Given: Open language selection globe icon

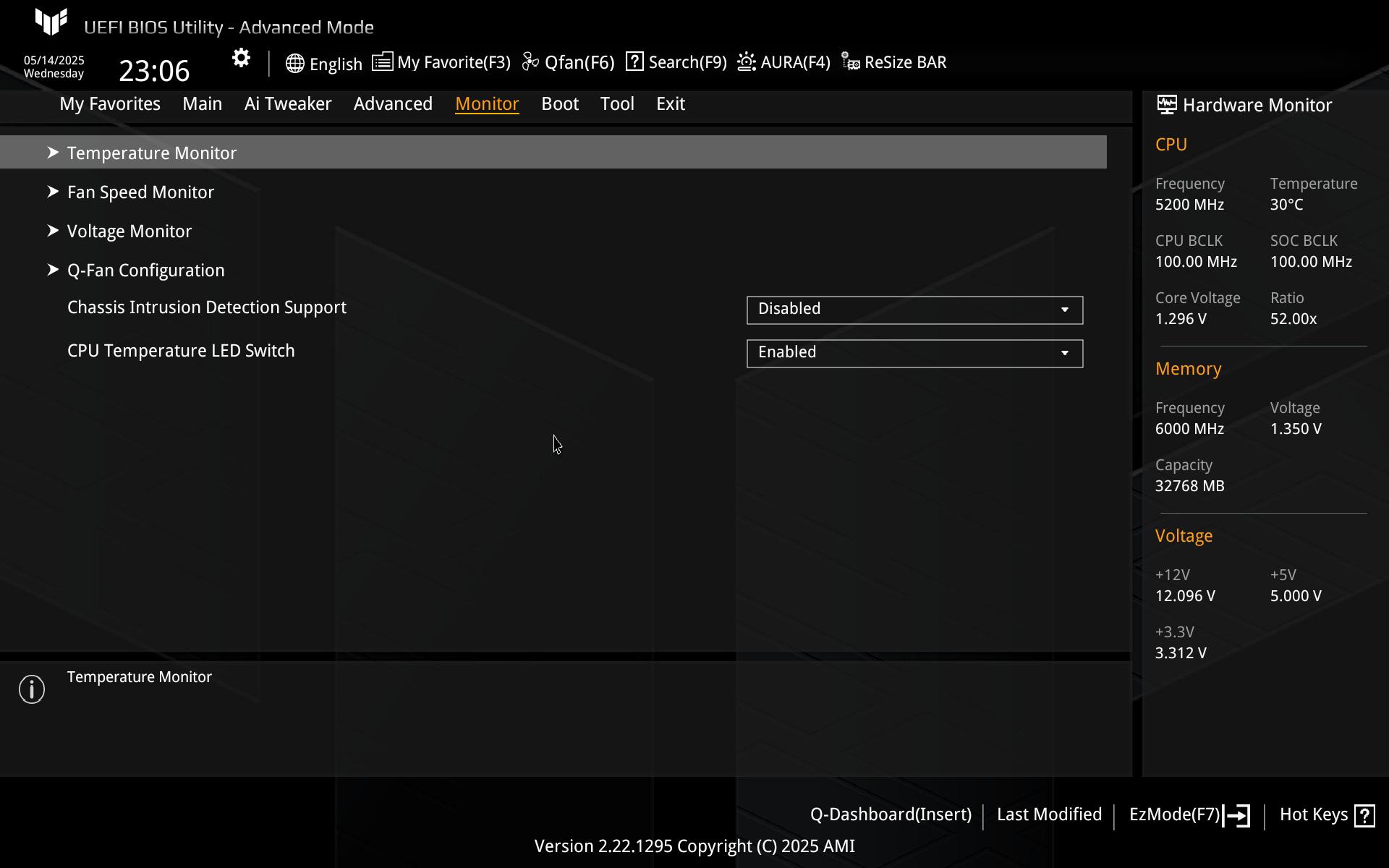Looking at the screenshot, I should (294, 63).
